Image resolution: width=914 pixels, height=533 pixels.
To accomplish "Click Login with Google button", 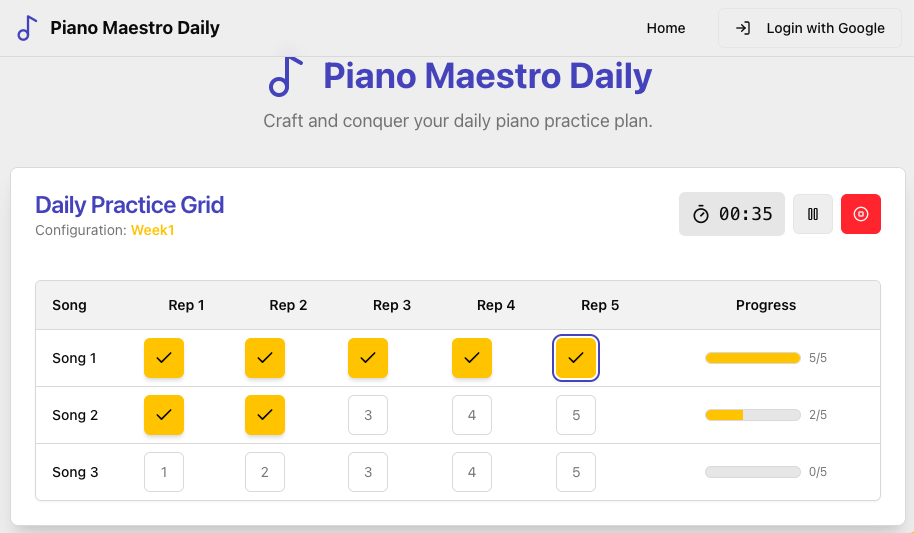I will [x=810, y=28].
